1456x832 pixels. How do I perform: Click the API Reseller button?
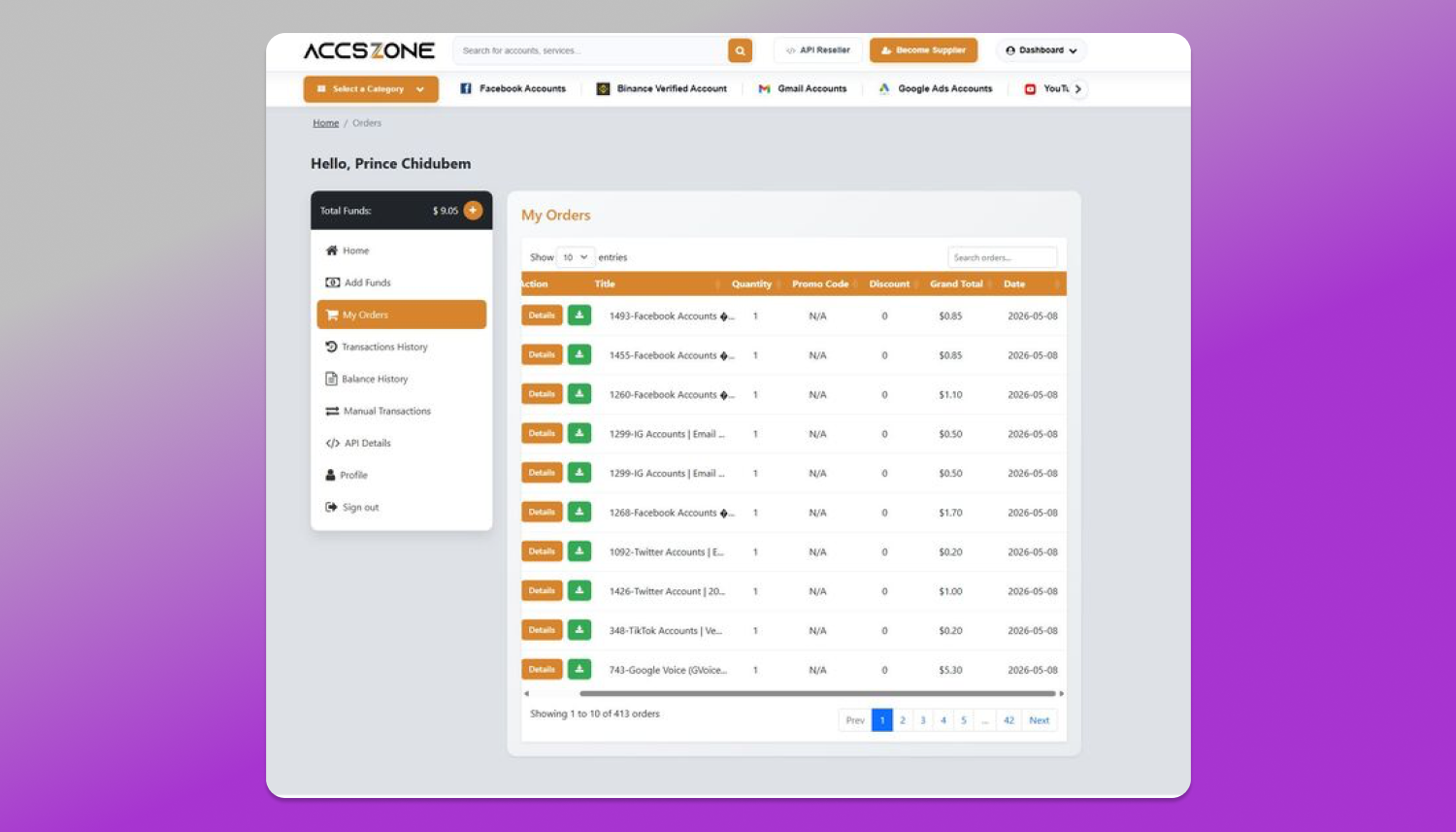[818, 50]
